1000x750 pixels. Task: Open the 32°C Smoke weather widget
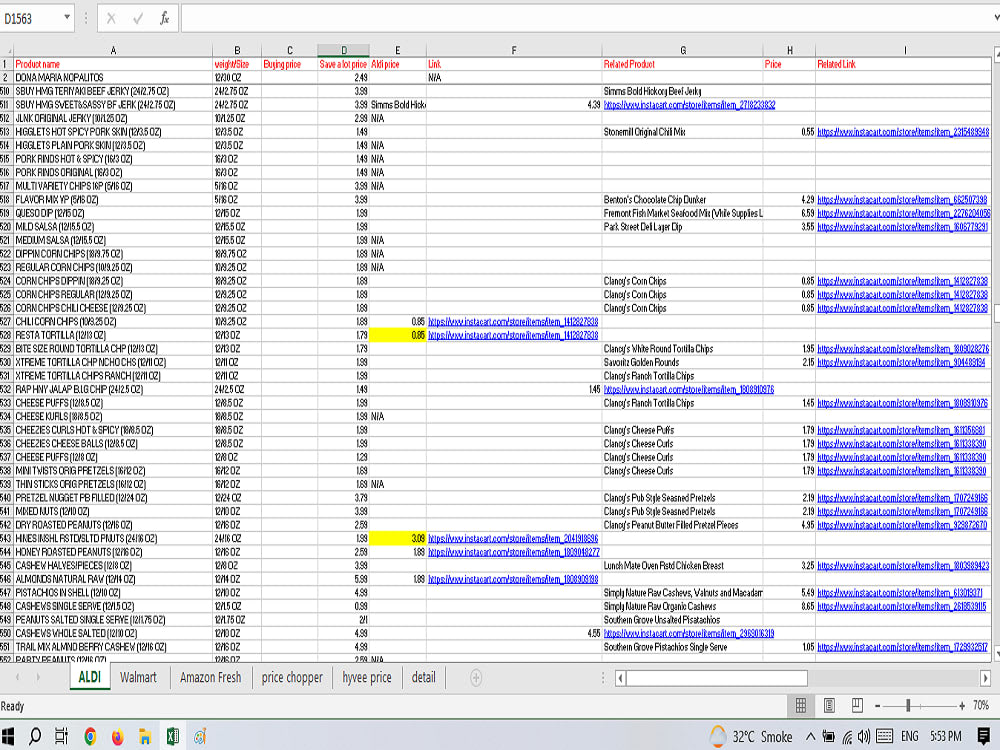click(x=751, y=737)
